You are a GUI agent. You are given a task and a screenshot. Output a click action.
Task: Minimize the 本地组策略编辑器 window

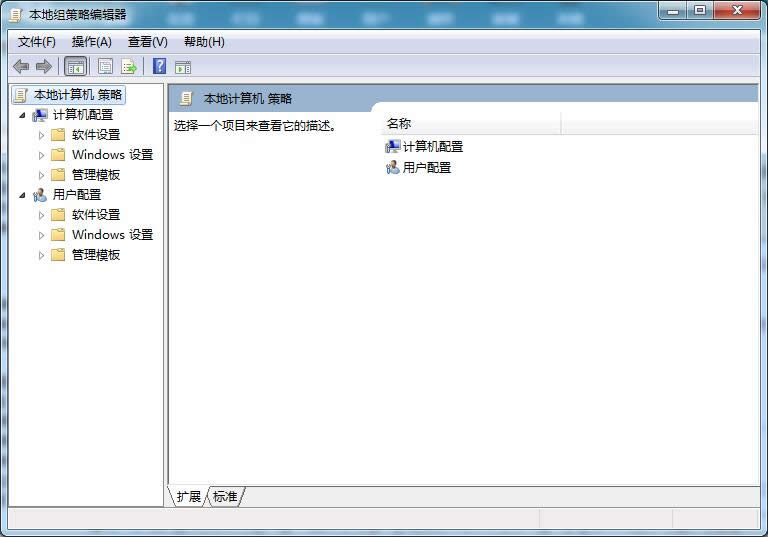pos(673,11)
